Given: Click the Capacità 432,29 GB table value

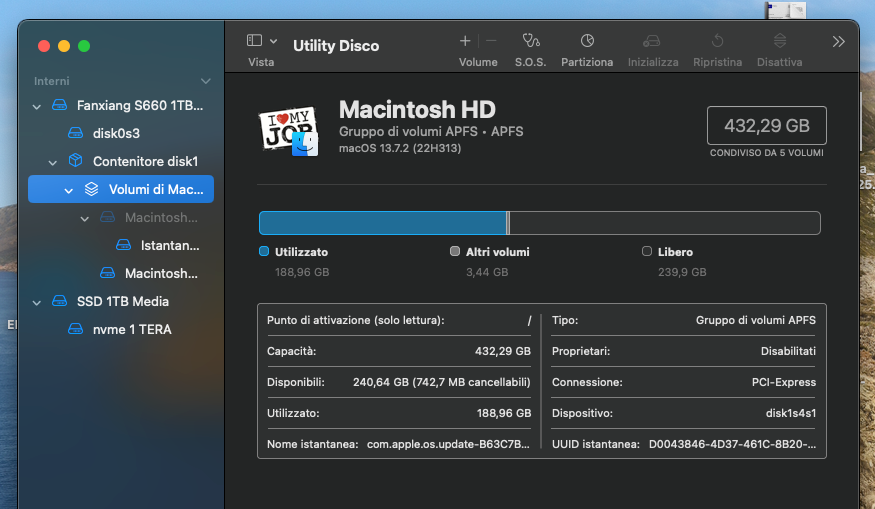Looking at the screenshot, I should 503,352.
